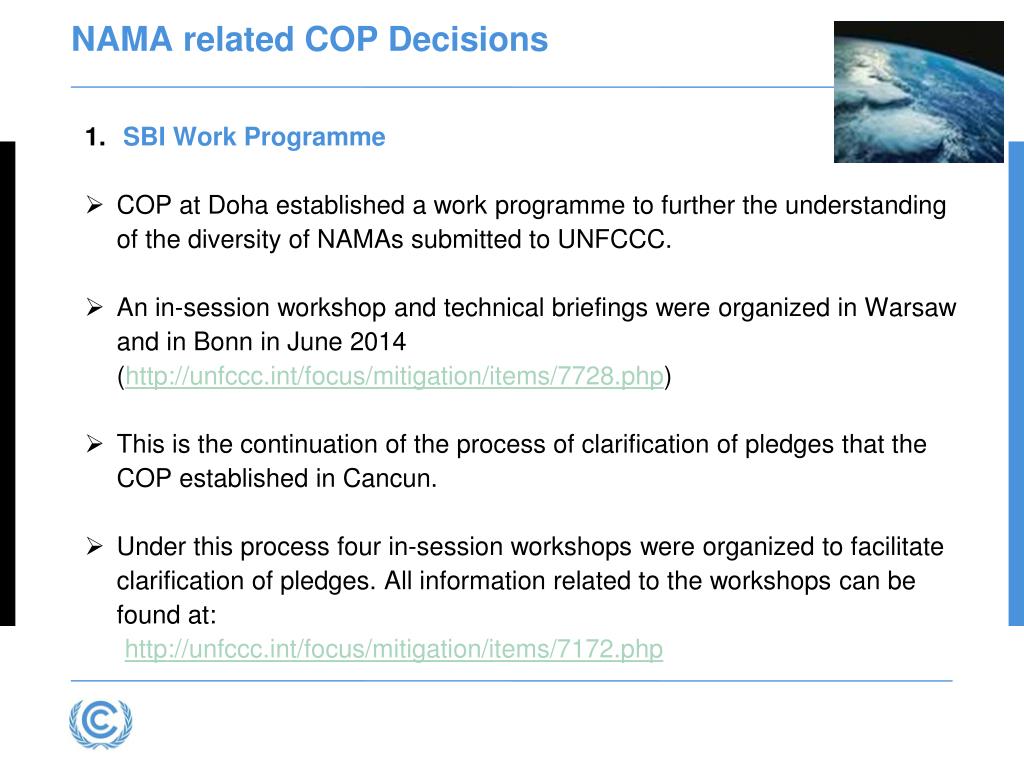Click the arrow bullet before COP at Doha

94,205
